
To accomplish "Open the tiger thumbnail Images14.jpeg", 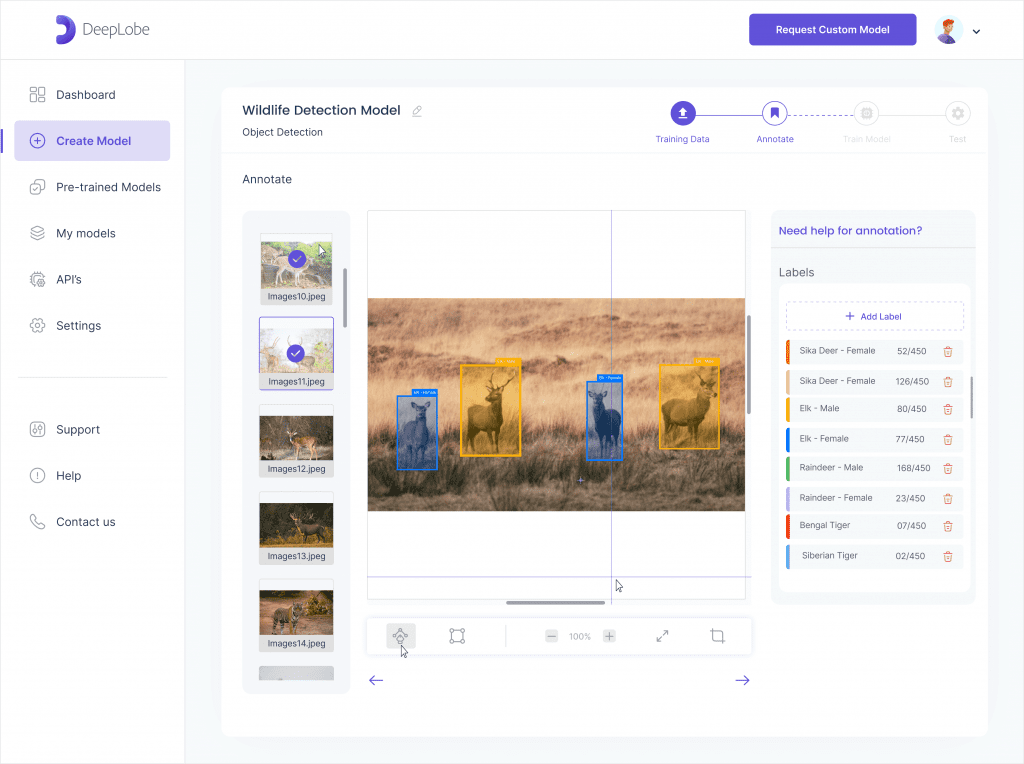I will (296, 615).
